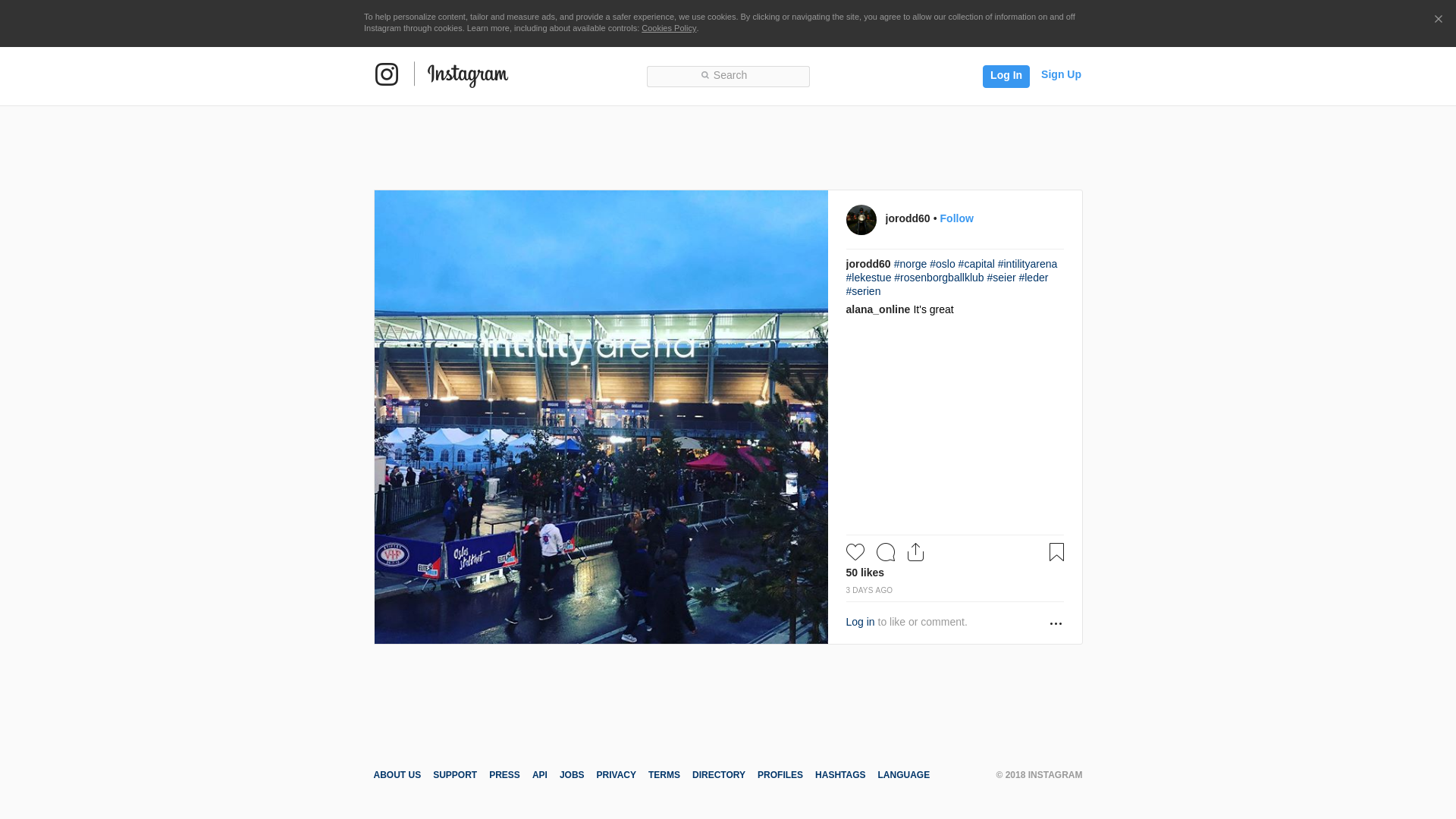Click the Sign Up link

tap(1061, 74)
